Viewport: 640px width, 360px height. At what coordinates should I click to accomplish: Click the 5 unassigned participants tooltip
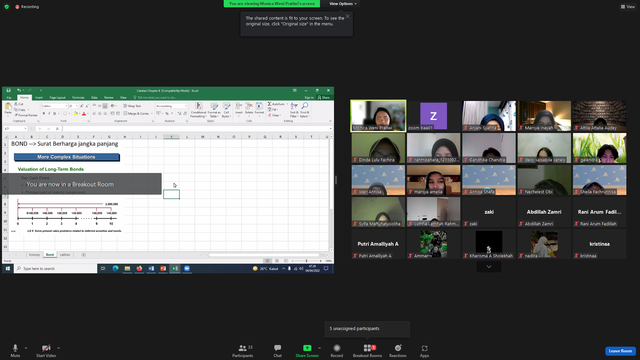tap(367, 329)
